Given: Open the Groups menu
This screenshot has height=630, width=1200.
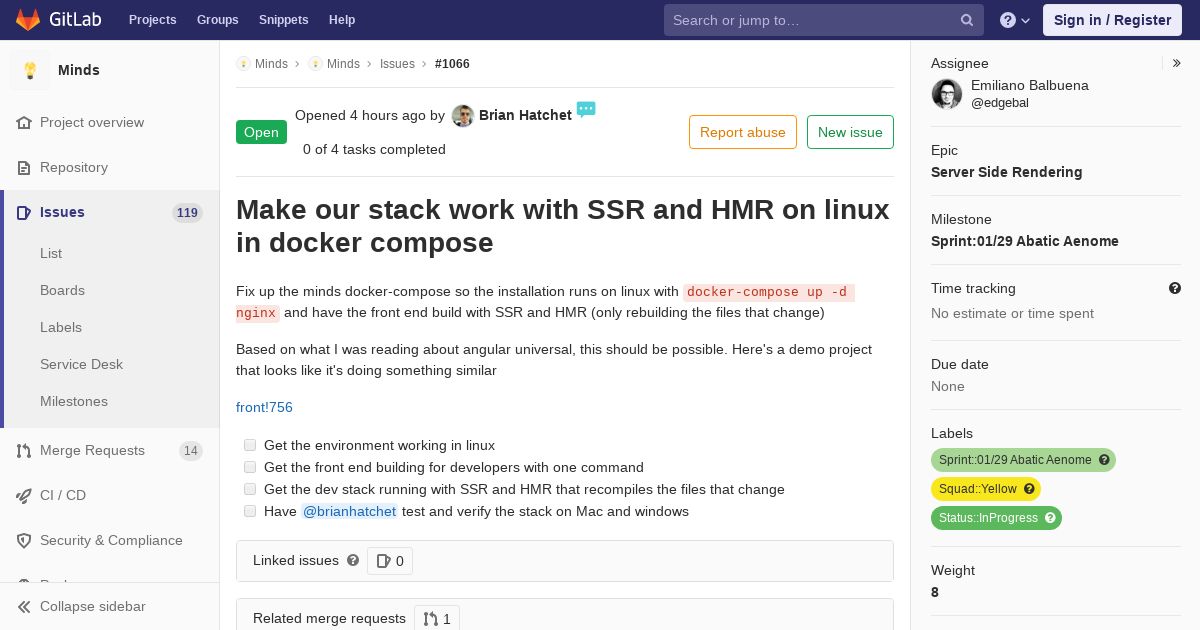Looking at the screenshot, I should click(x=217, y=20).
